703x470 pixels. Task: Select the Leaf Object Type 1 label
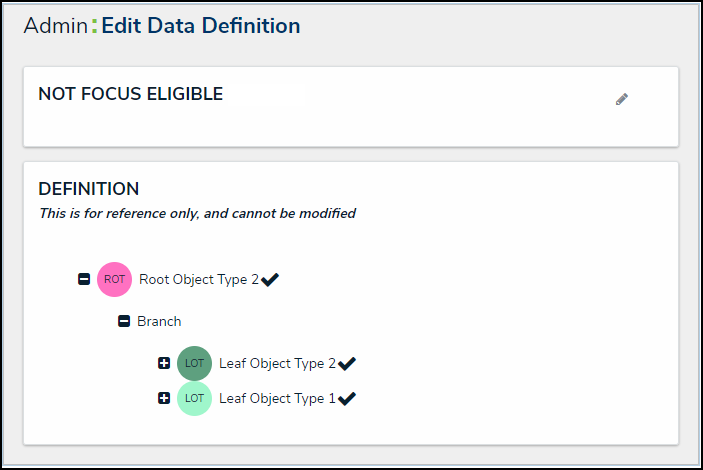tap(277, 399)
